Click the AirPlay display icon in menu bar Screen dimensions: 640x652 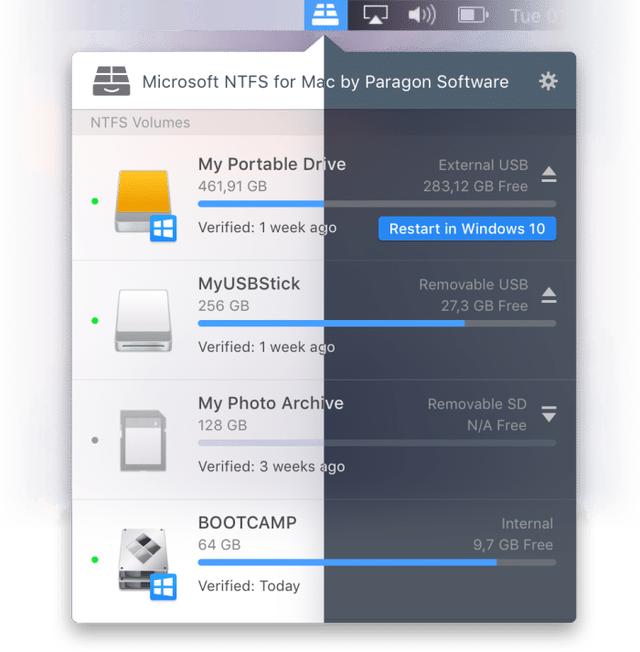point(376,15)
